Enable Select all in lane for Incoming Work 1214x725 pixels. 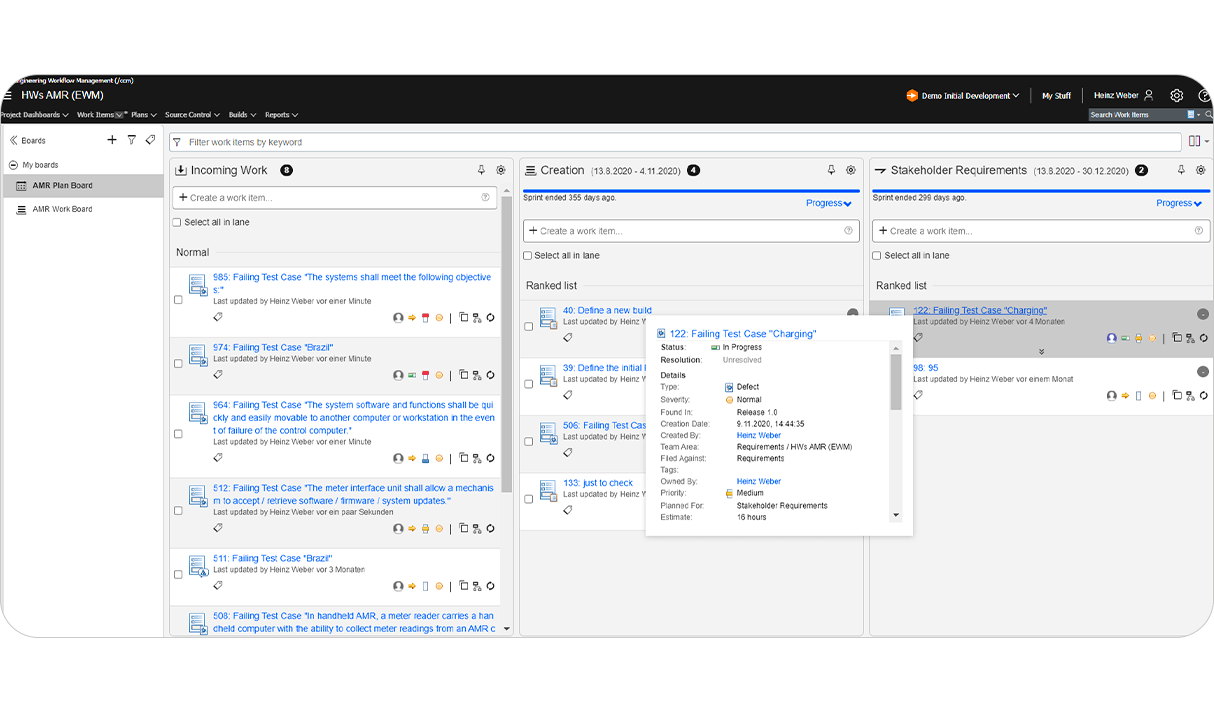pyautogui.click(x=176, y=221)
